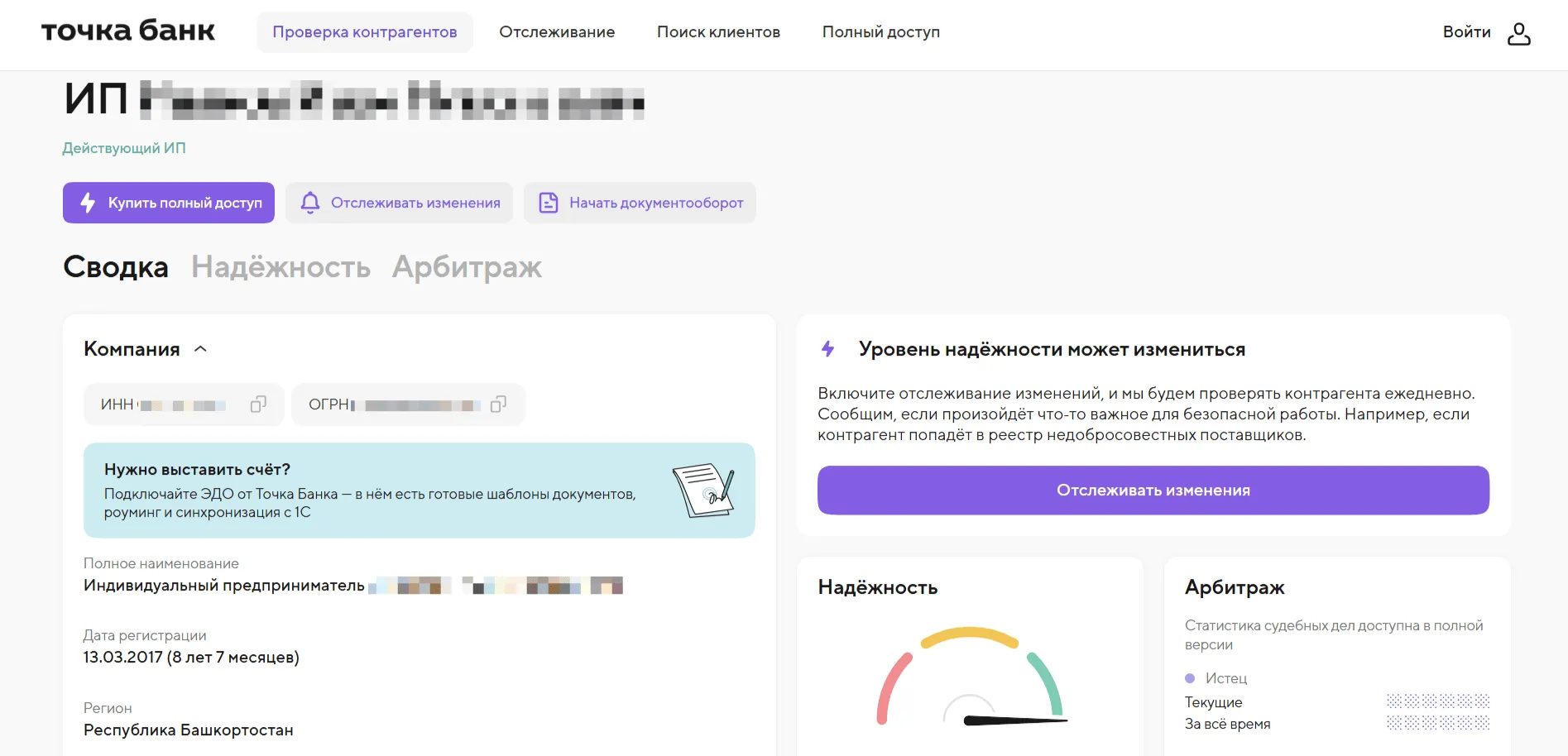Switch to the Арбитраж tab
Screen dimensions: 1568x756
(467, 267)
